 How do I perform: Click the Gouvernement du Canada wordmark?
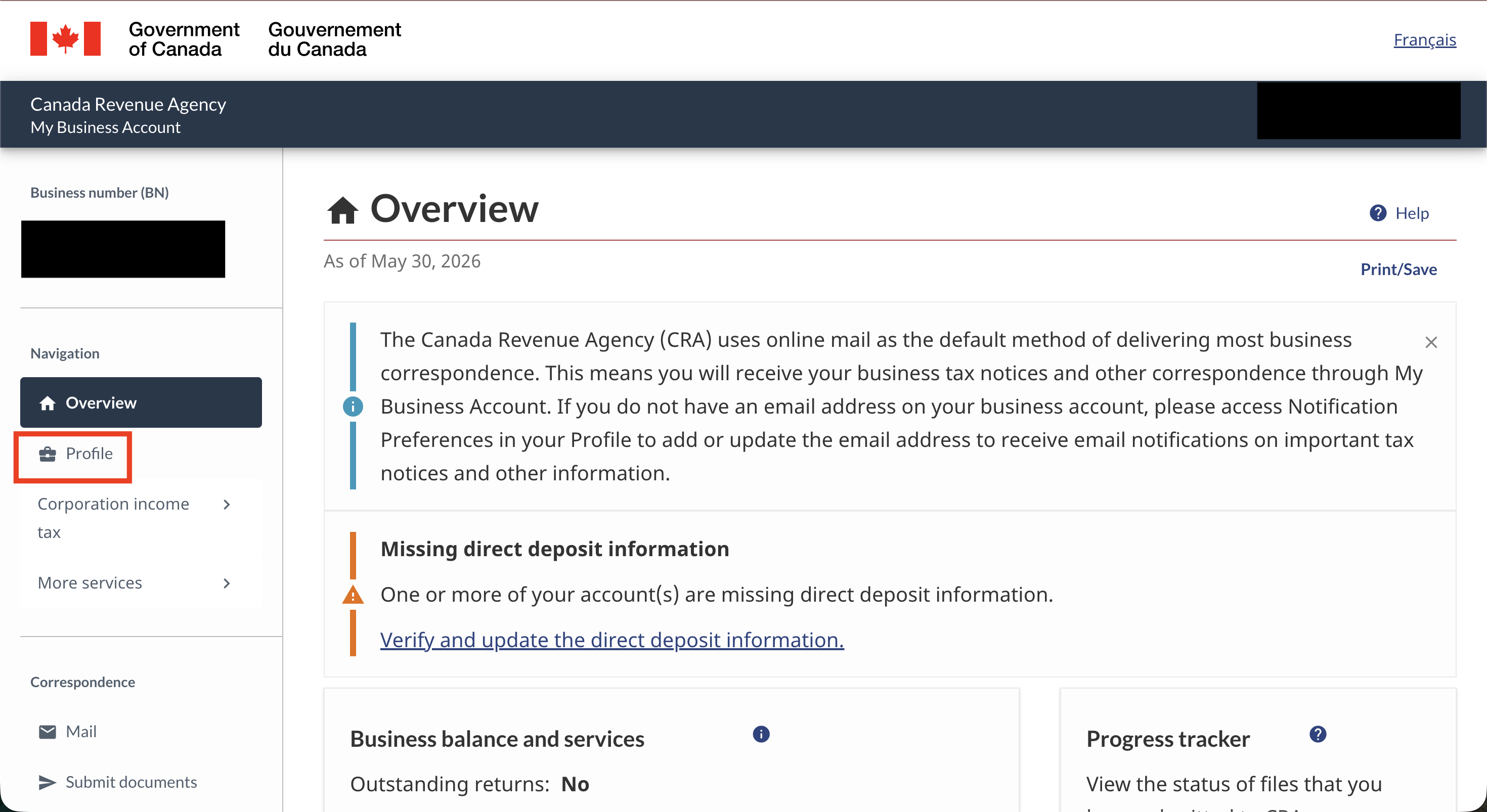tap(334, 39)
